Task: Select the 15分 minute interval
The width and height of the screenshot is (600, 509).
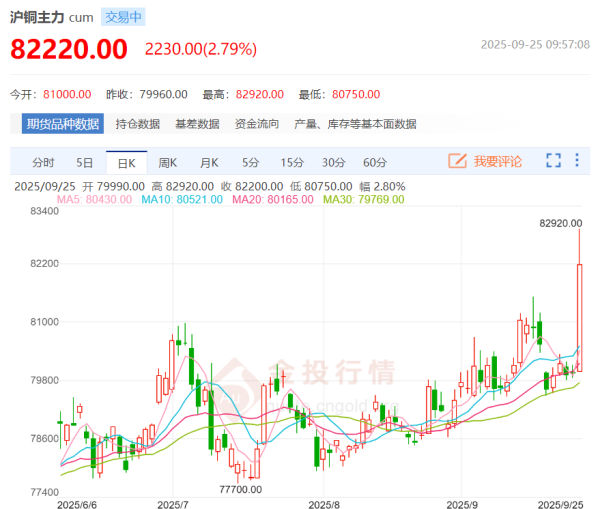Action: (x=292, y=162)
